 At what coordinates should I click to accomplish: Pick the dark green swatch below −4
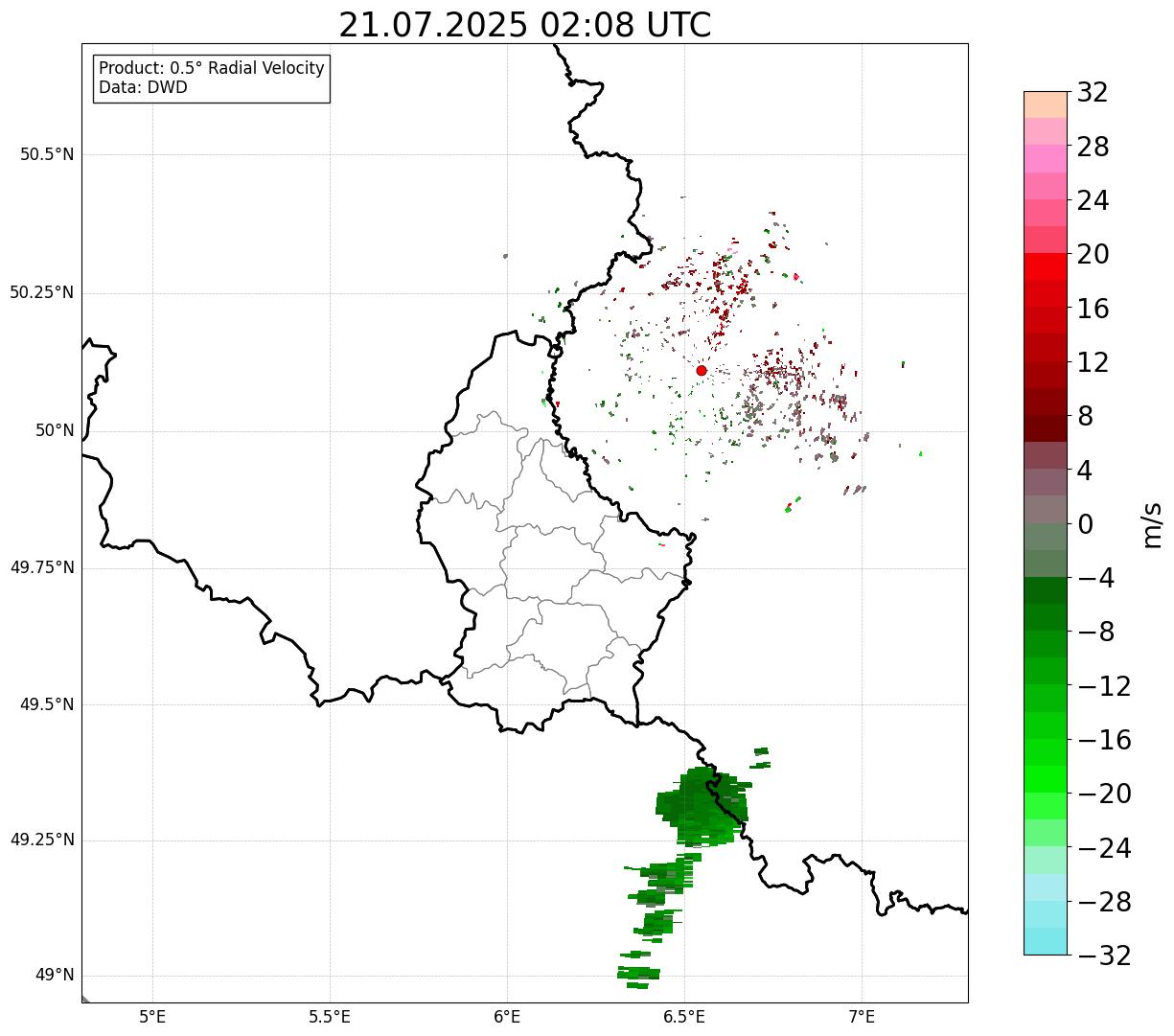coord(1045,590)
